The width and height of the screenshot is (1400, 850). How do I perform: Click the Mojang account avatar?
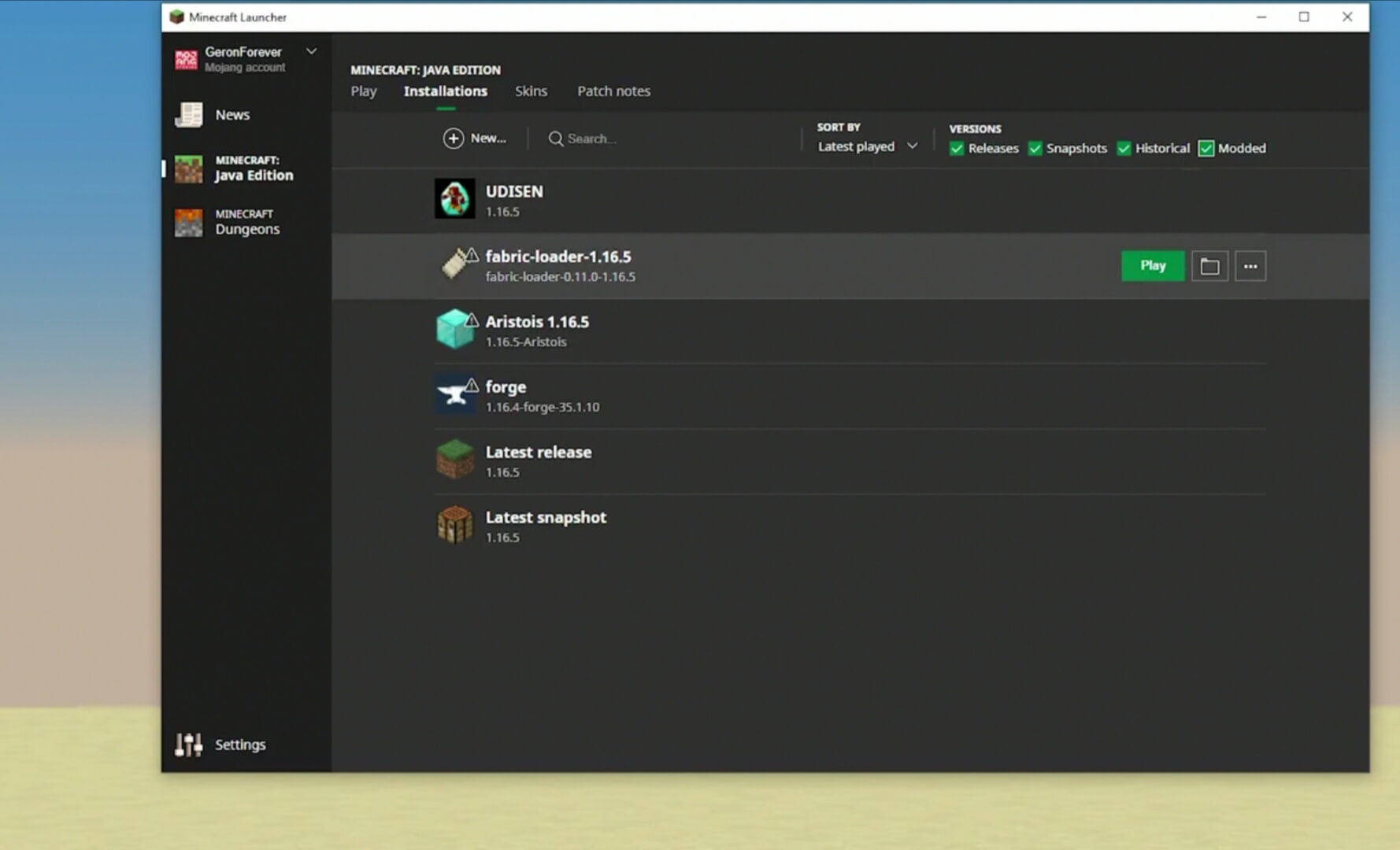click(187, 59)
